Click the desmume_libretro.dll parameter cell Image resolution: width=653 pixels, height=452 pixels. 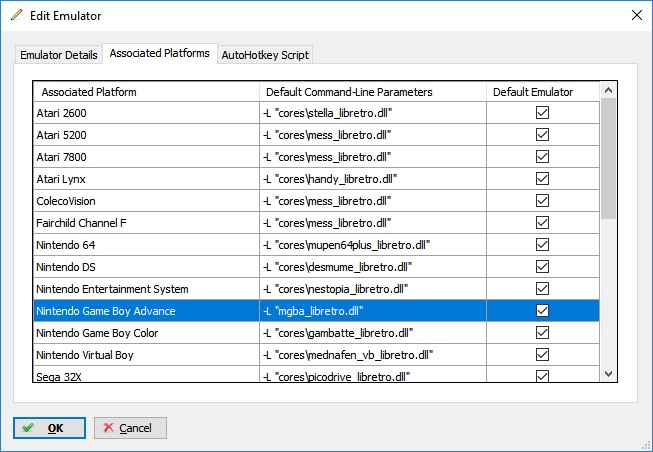pos(373,267)
